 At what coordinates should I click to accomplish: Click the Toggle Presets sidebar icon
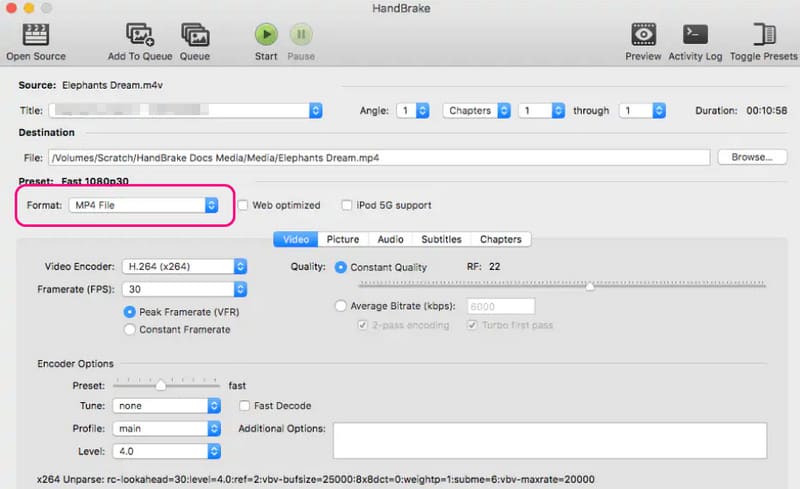click(x=764, y=35)
